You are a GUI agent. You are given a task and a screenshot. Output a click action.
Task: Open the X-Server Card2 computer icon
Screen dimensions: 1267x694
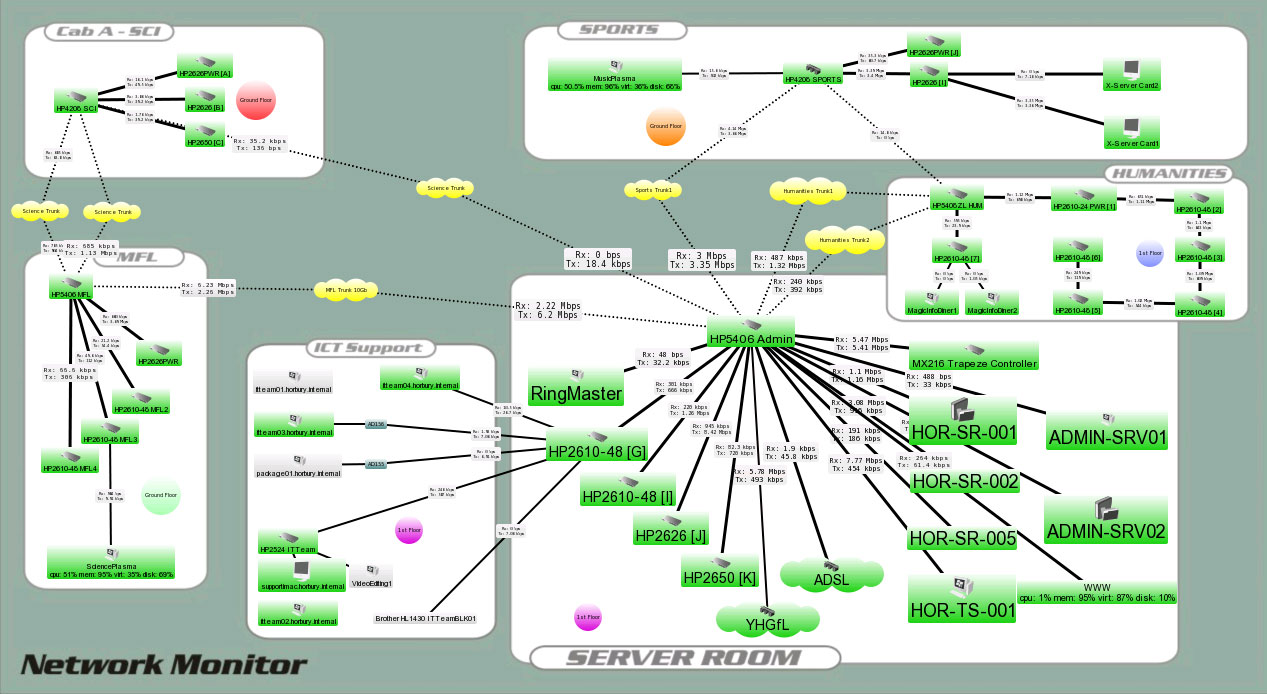[1132, 76]
